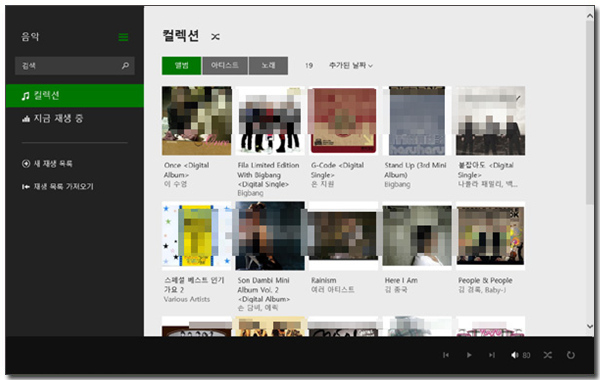Image resolution: width=600 pixels, height=380 pixels.
Task: Open the 스페셜 베스트 인기 가요 2 cover
Action: [x=197, y=236]
